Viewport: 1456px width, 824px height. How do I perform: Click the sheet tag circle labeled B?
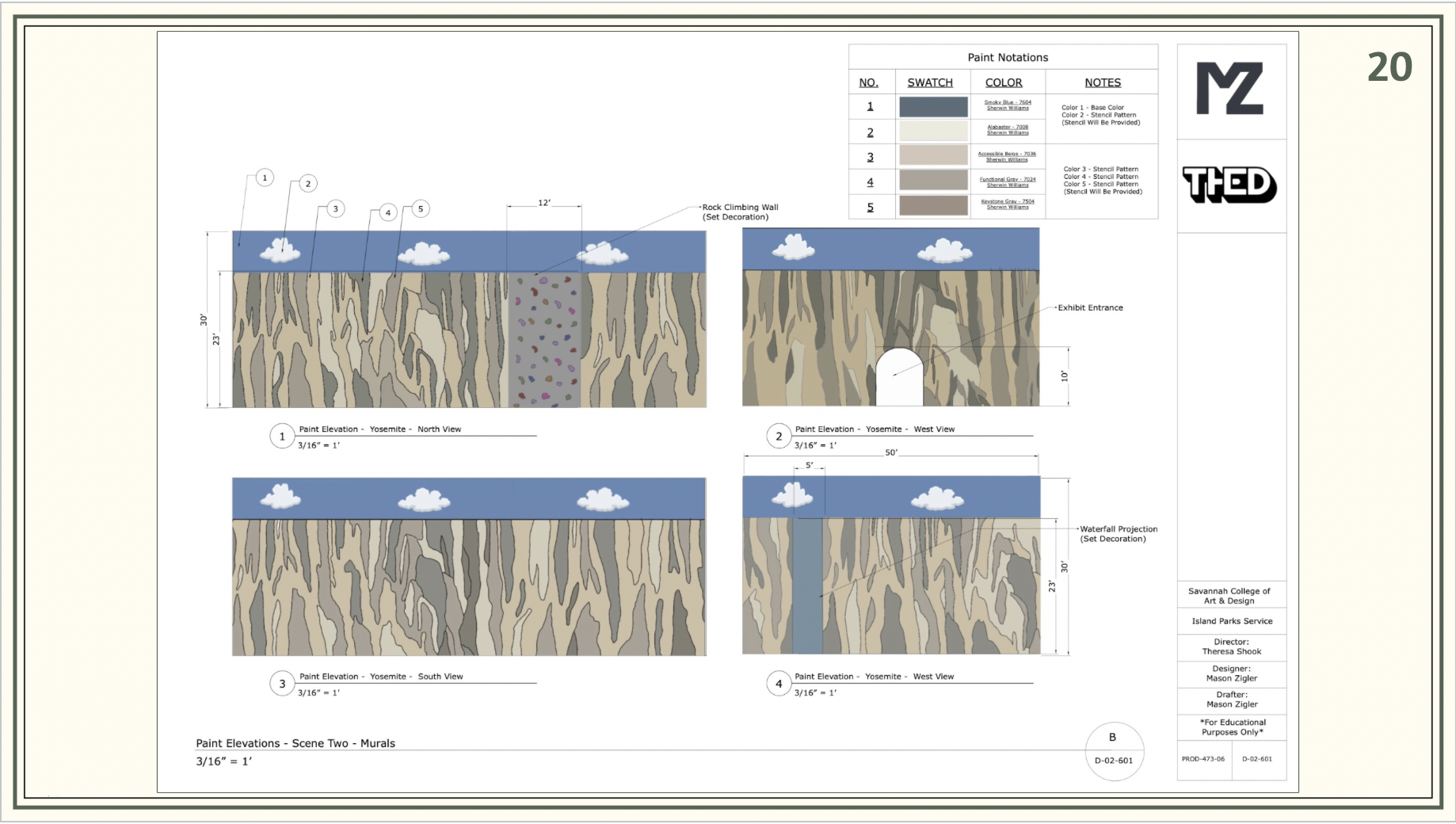pyautogui.click(x=1114, y=751)
